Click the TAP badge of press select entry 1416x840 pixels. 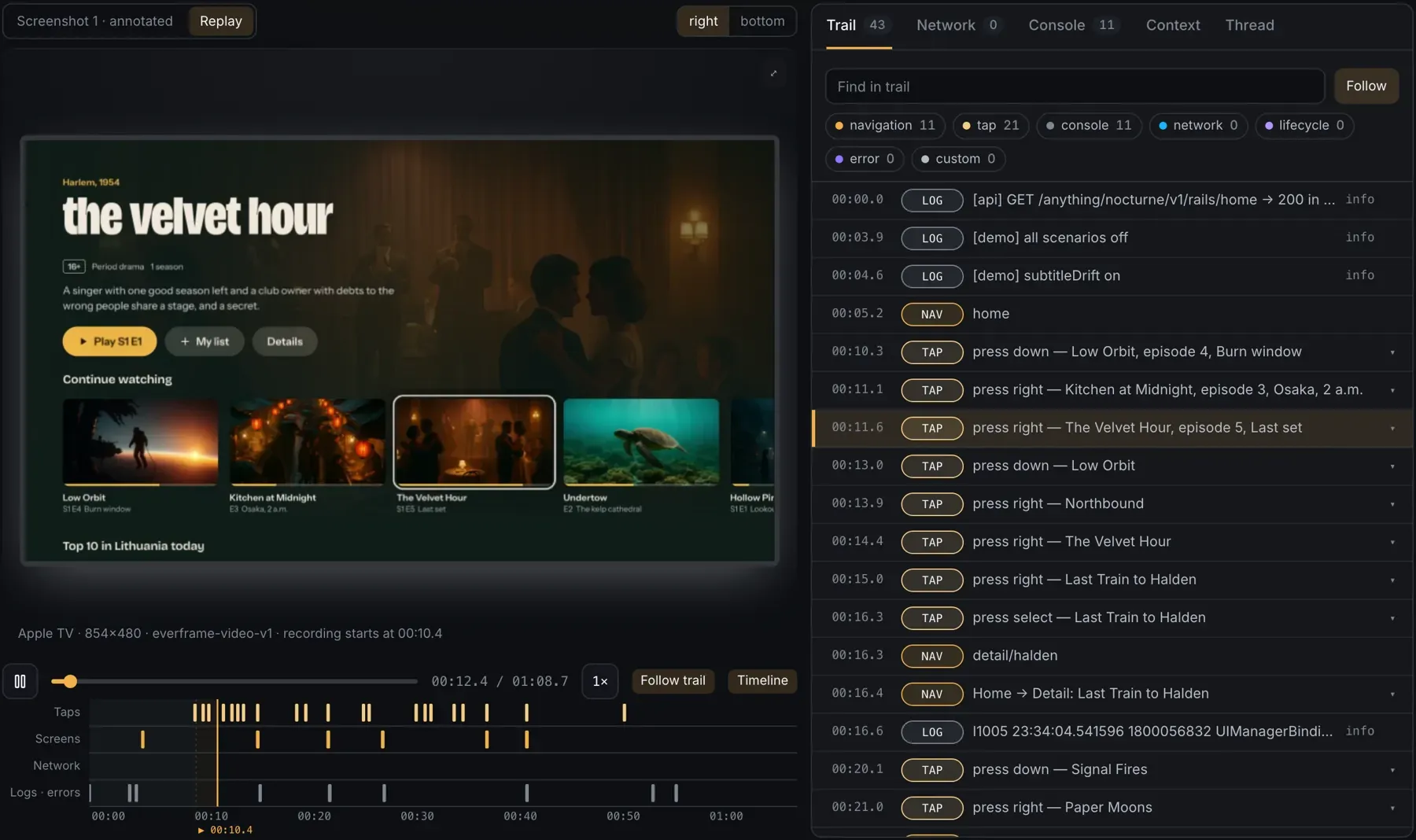(931, 618)
